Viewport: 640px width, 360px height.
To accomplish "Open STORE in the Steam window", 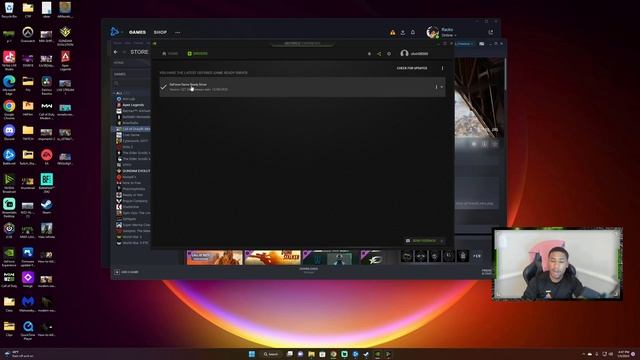I will pyautogui.click(x=139, y=52).
